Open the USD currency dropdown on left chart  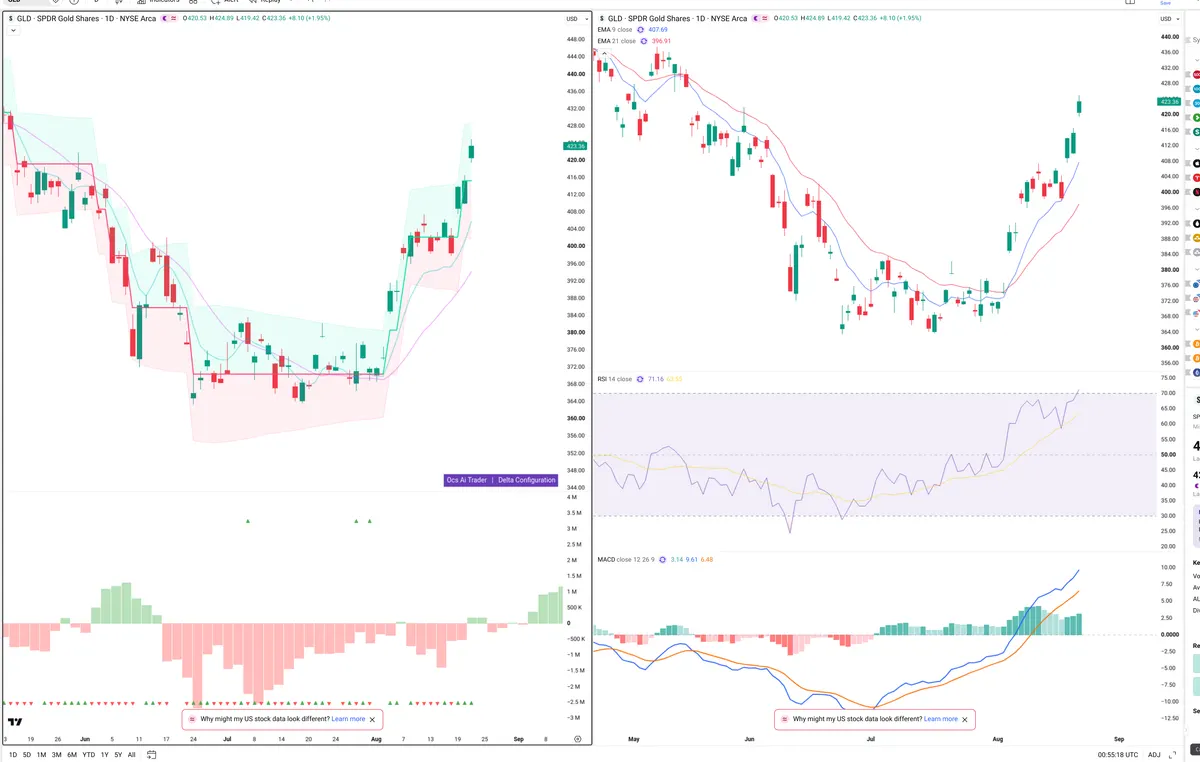576,19
